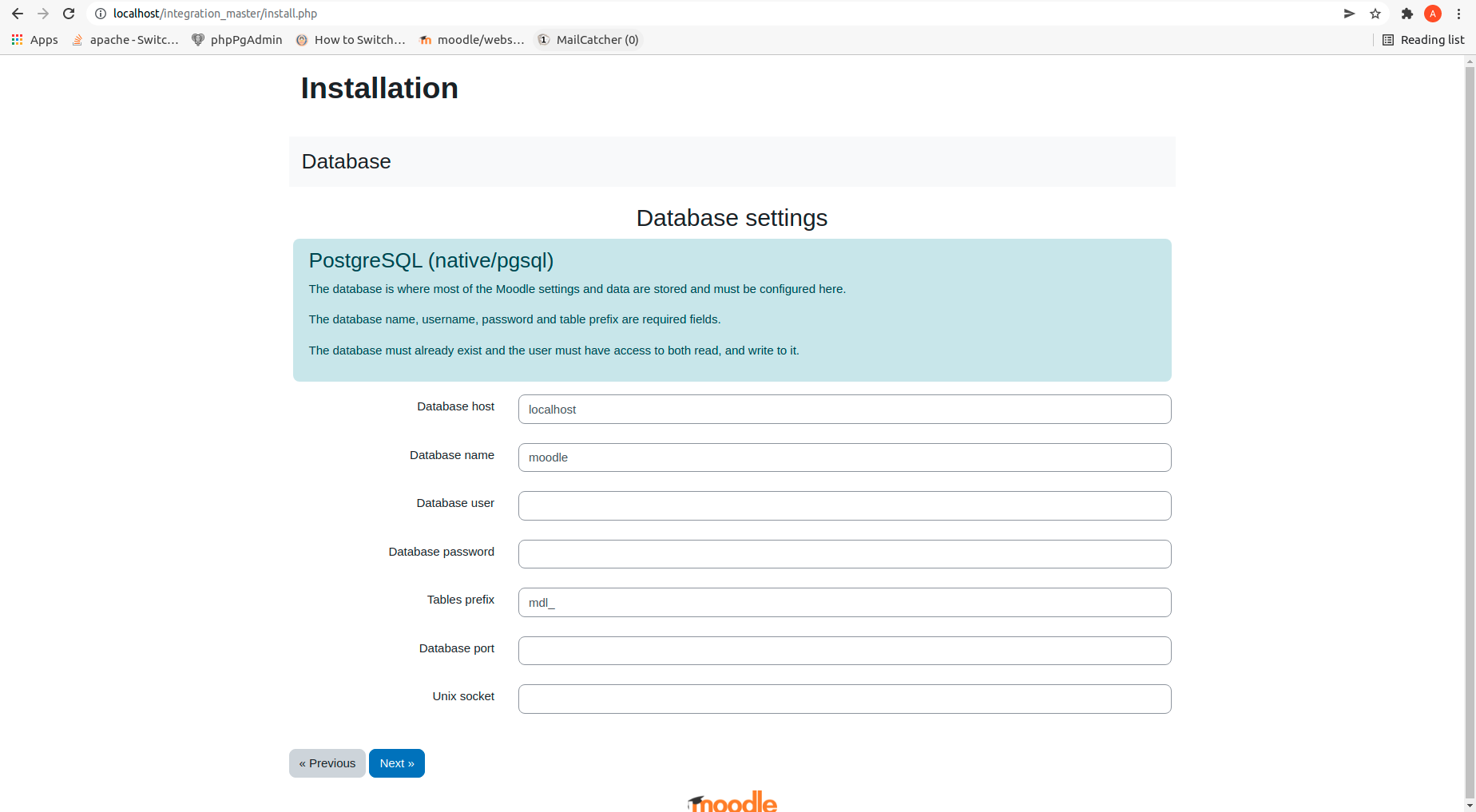
Task: Open the Reading list
Action: 1423,40
